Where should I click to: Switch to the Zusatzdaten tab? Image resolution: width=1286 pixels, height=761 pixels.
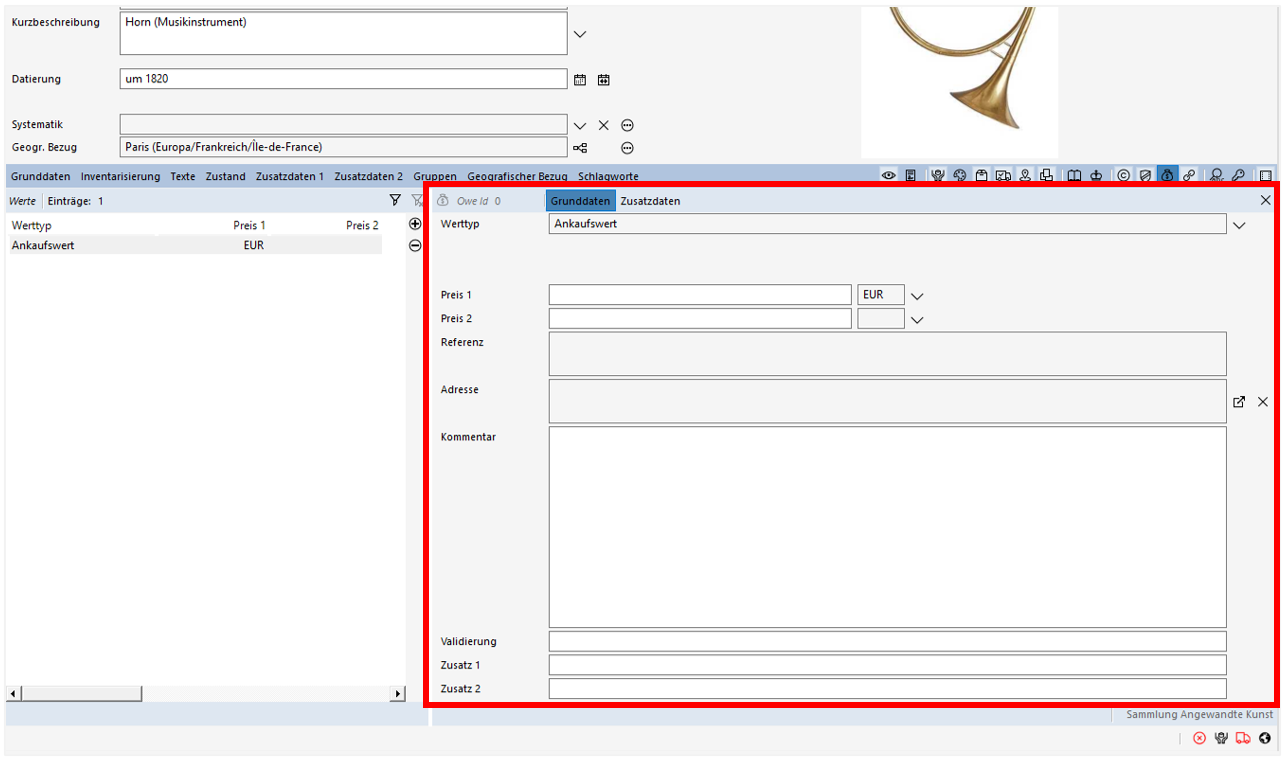click(650, 200)
